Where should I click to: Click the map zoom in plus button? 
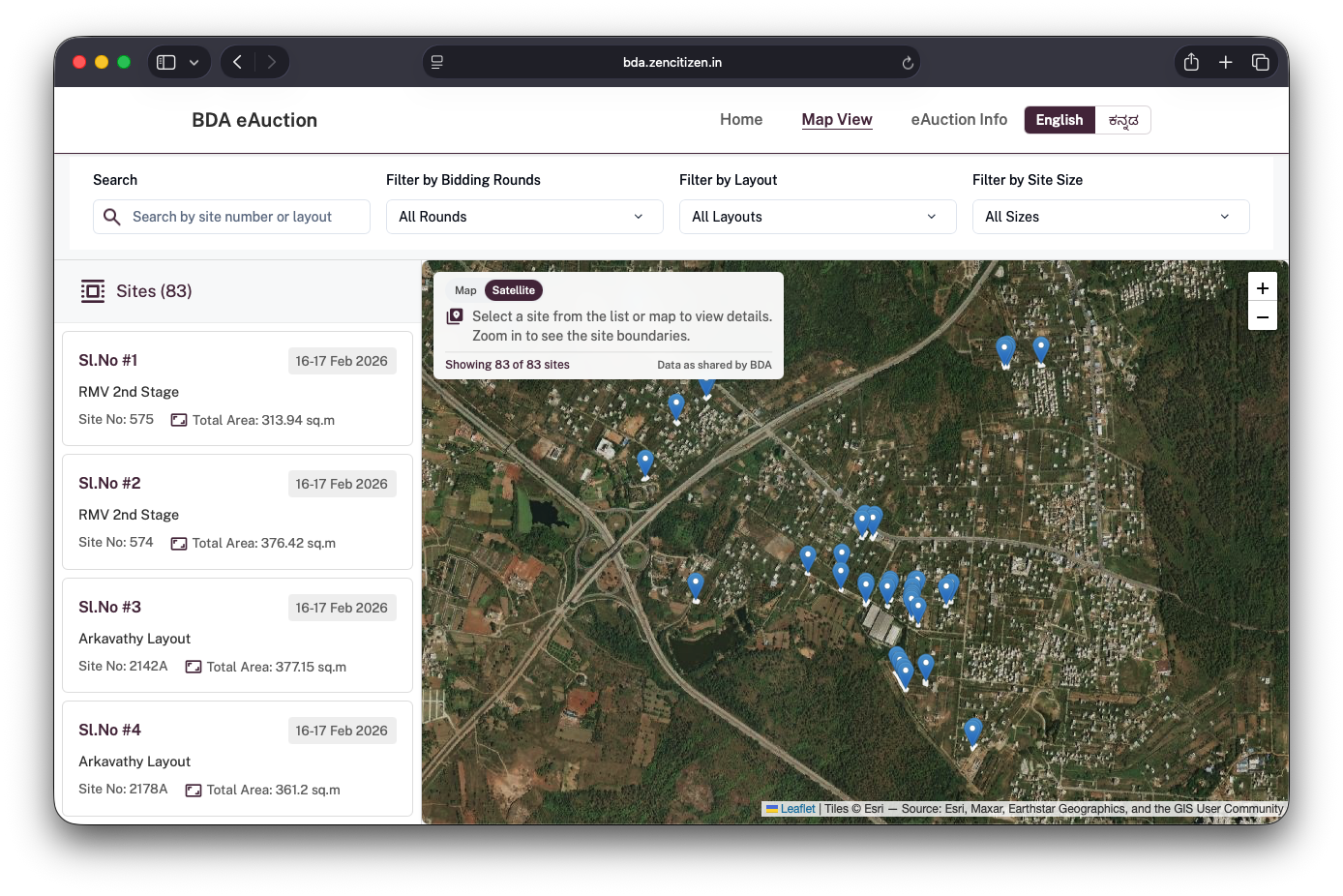click(1262, 287)
